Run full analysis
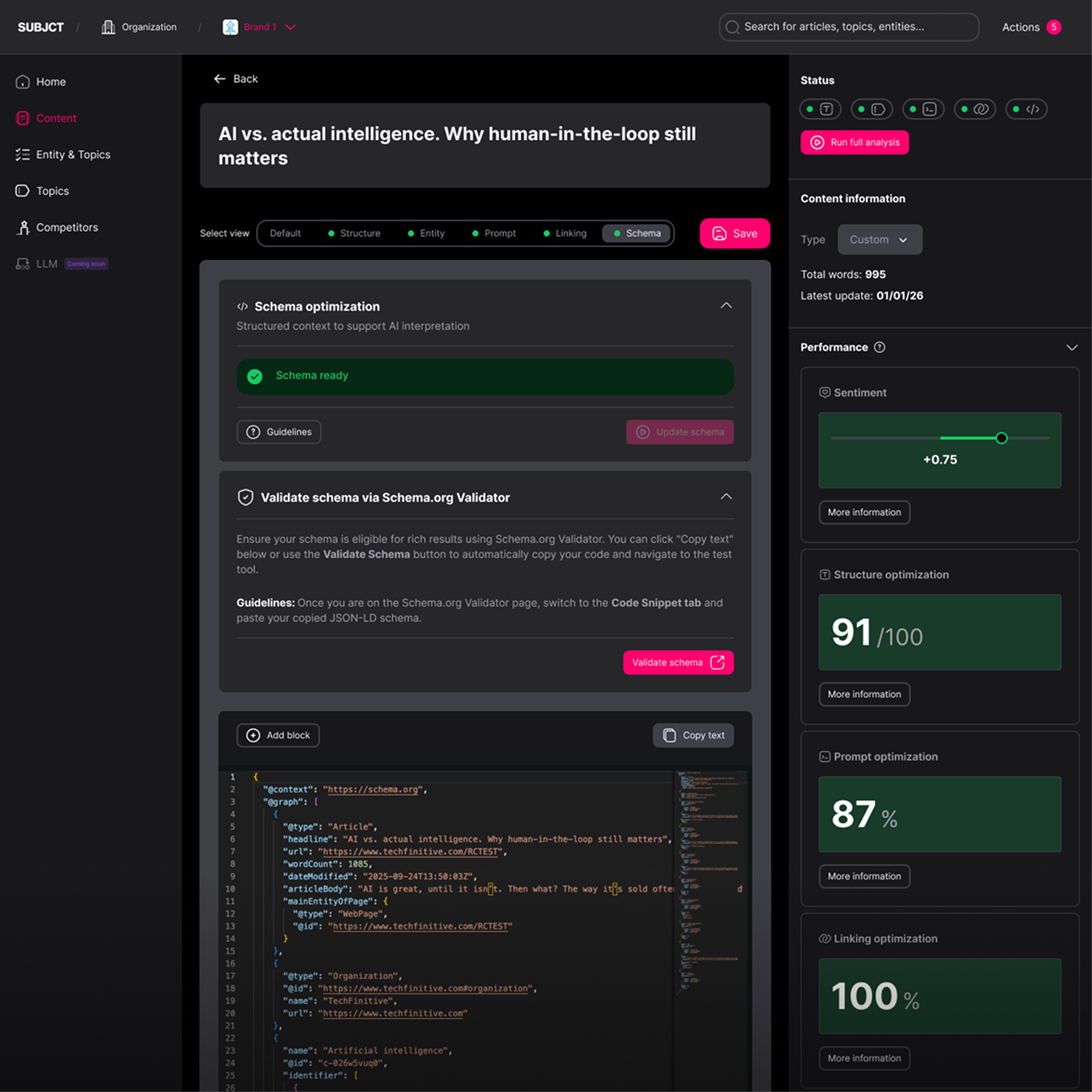1092x1092 pixels. tap(855, 142)
